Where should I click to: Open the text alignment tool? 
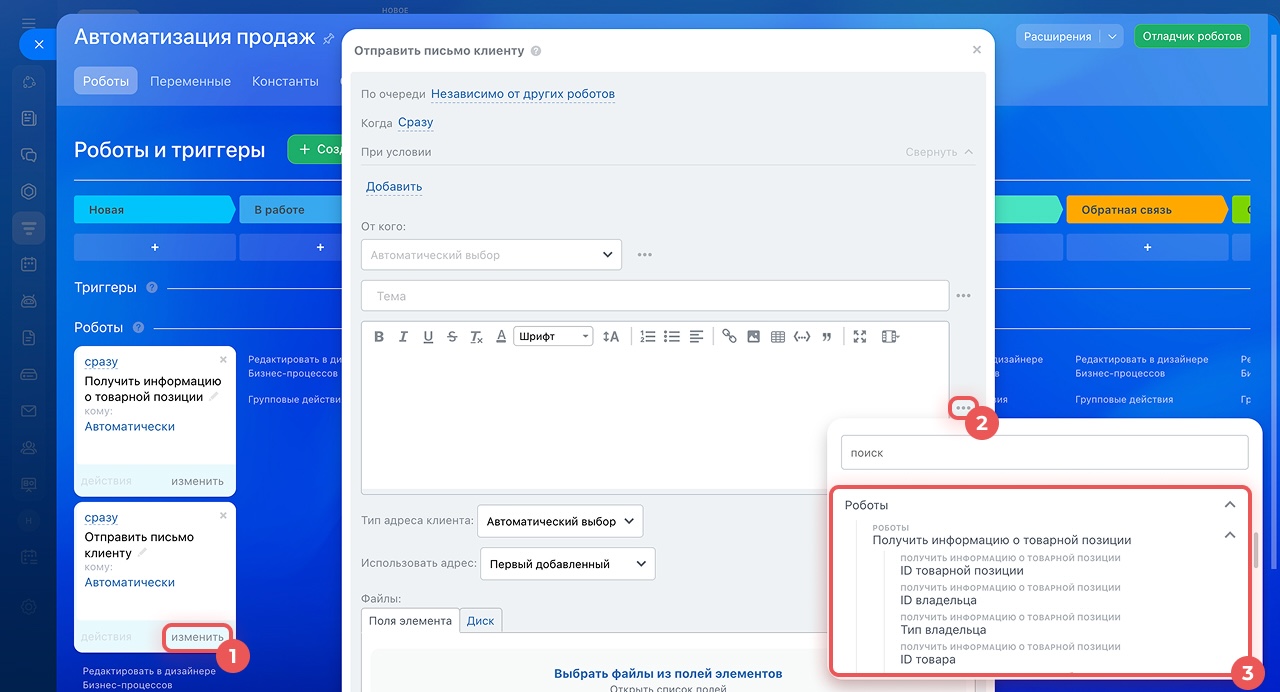(696, 337)
